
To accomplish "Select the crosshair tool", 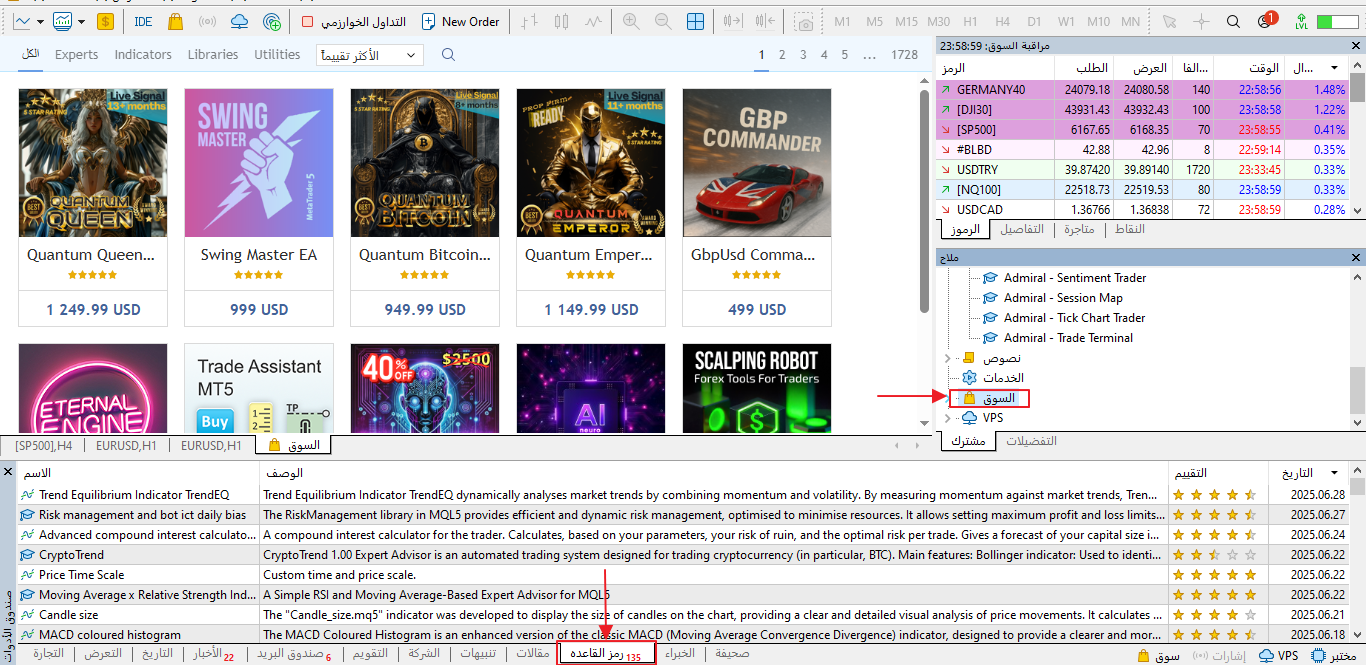I will [x=1202, y=21].
